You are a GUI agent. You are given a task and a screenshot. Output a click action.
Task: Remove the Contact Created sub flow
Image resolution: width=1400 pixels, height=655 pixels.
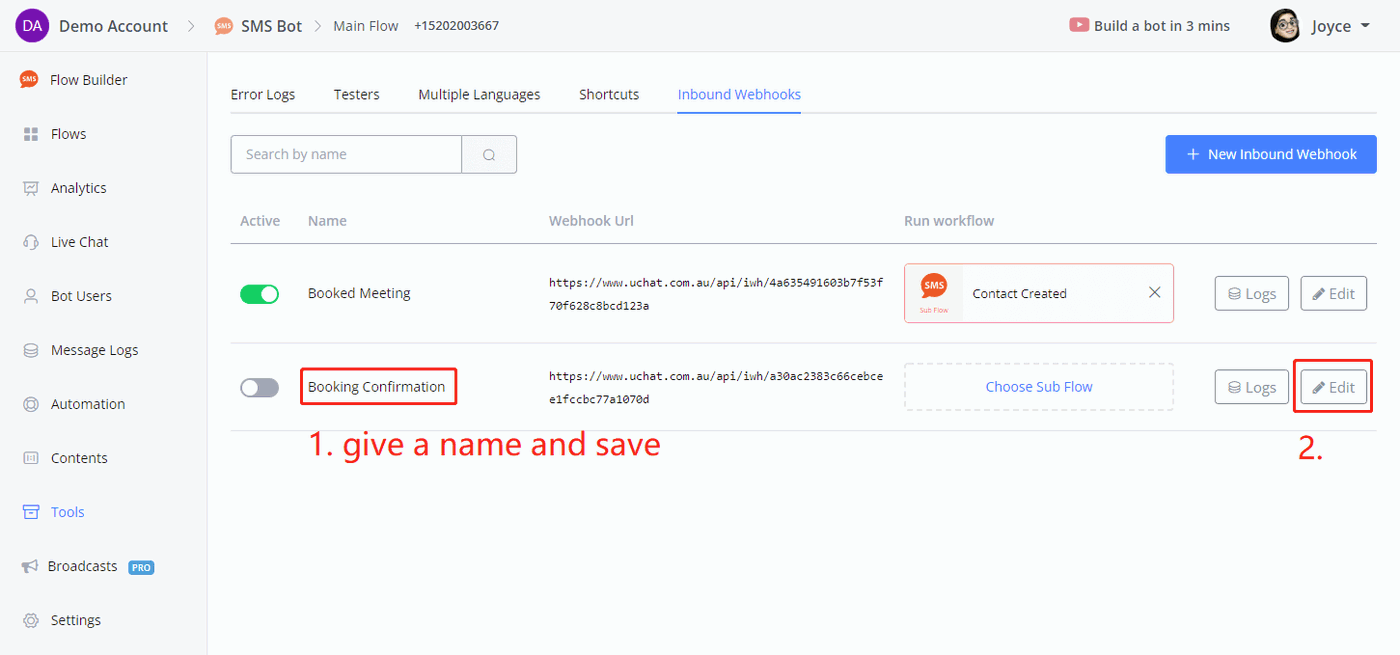[1154, 293]
